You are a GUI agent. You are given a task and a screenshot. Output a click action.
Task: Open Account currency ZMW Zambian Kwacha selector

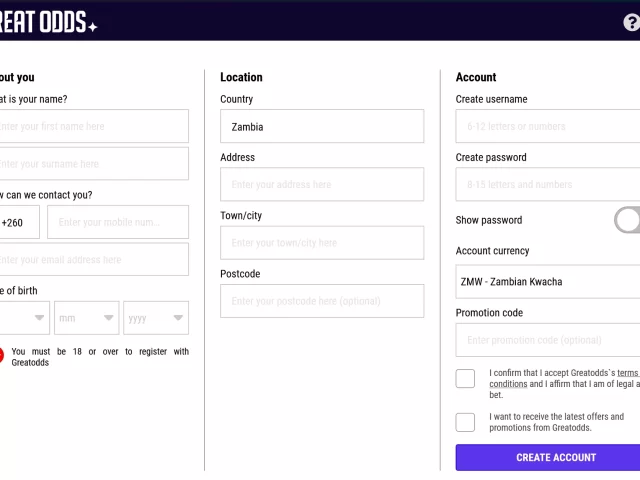(x=548, y=282)
